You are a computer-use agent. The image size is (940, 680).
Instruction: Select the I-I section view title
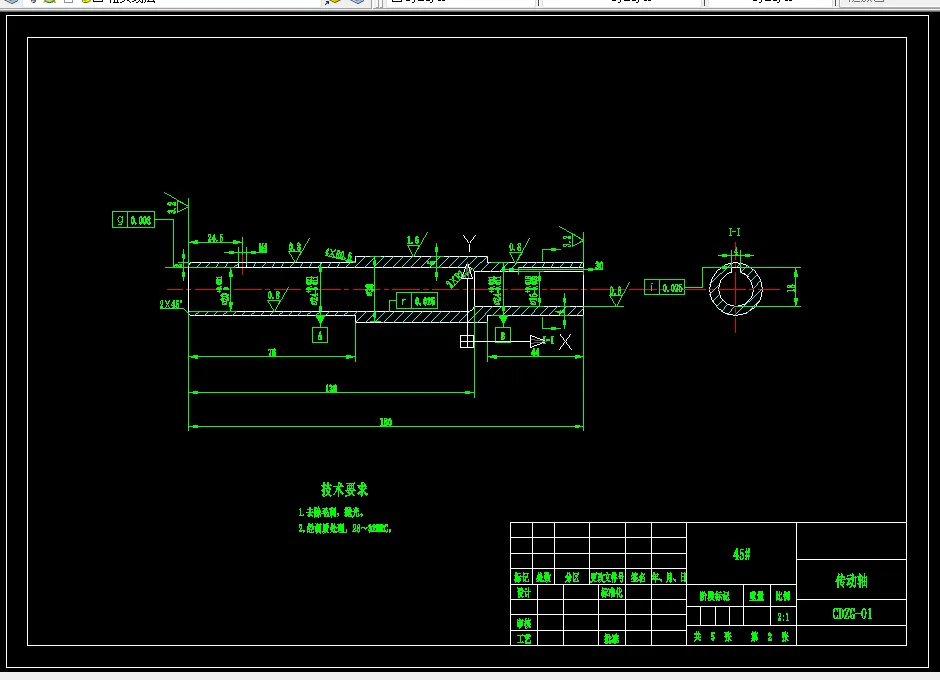pyautogui.click(x=734, y=232)
